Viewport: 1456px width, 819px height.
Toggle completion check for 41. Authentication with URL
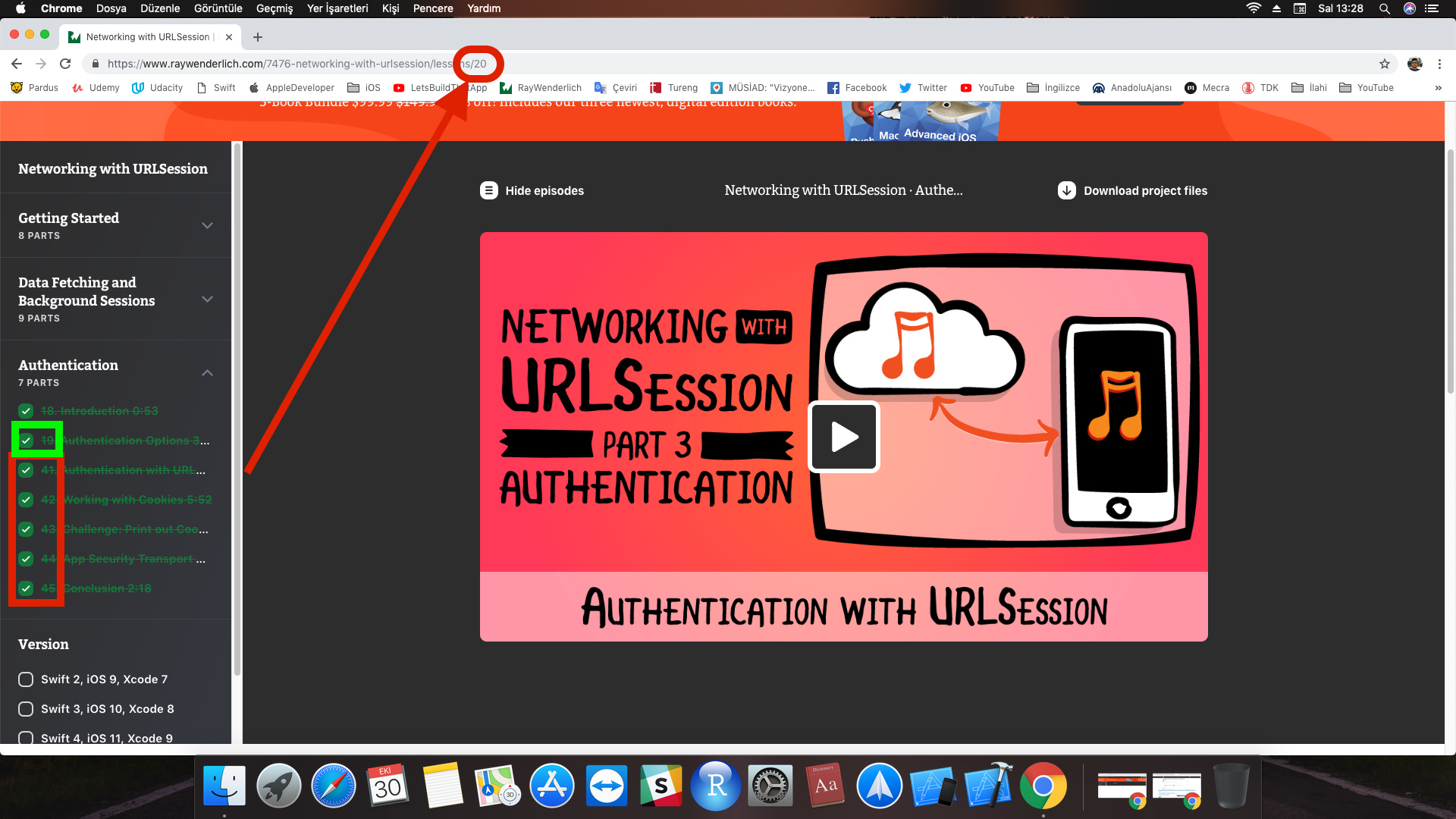point(26,470)
